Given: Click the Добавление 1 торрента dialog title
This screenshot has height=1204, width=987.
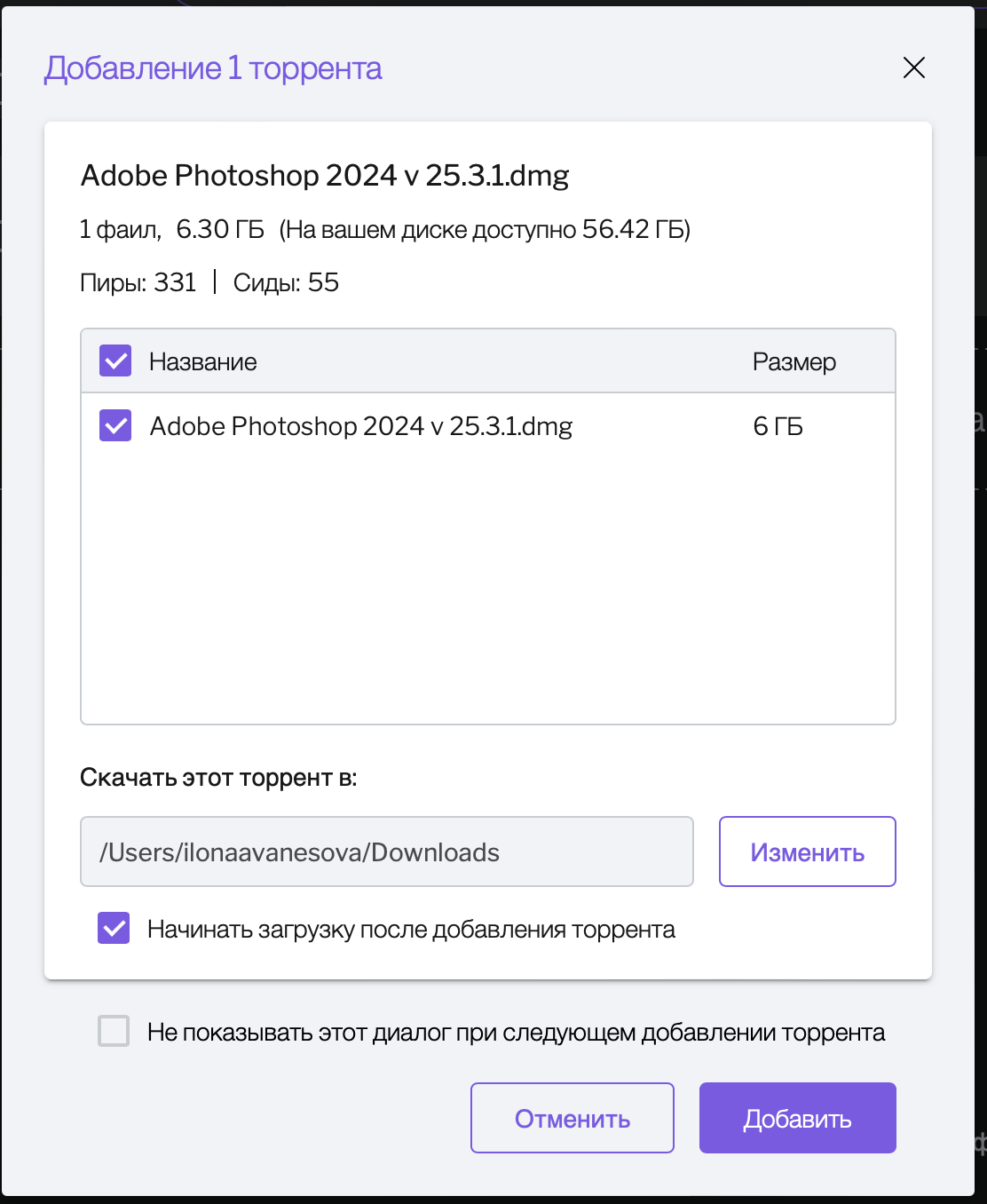Looking at the screenshot, I should click(213, 68).
